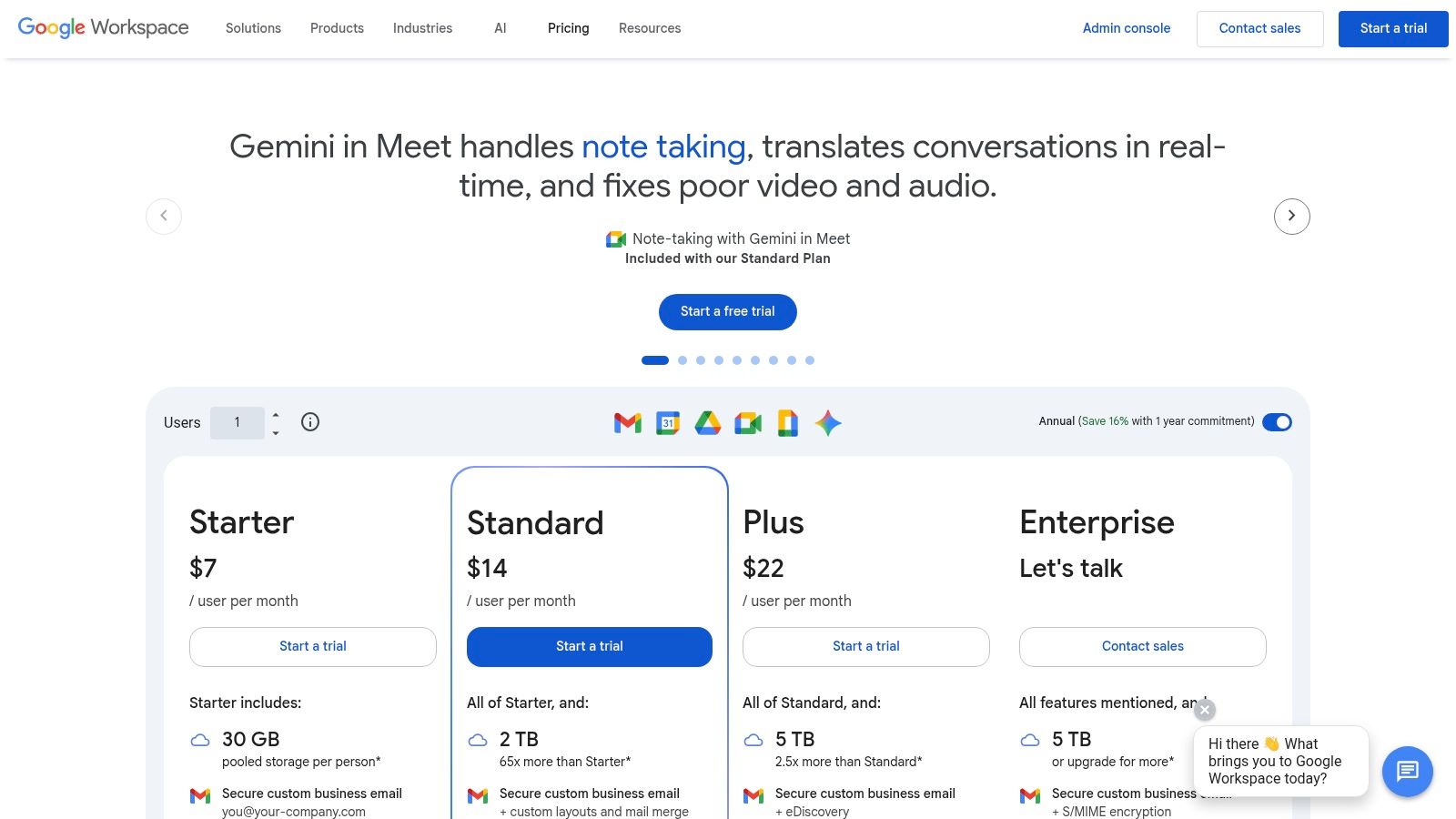Click the Start a free trial button
The width and height of the screenshot is (1456, 819).
pyautogui.click(x=728, y=311)
